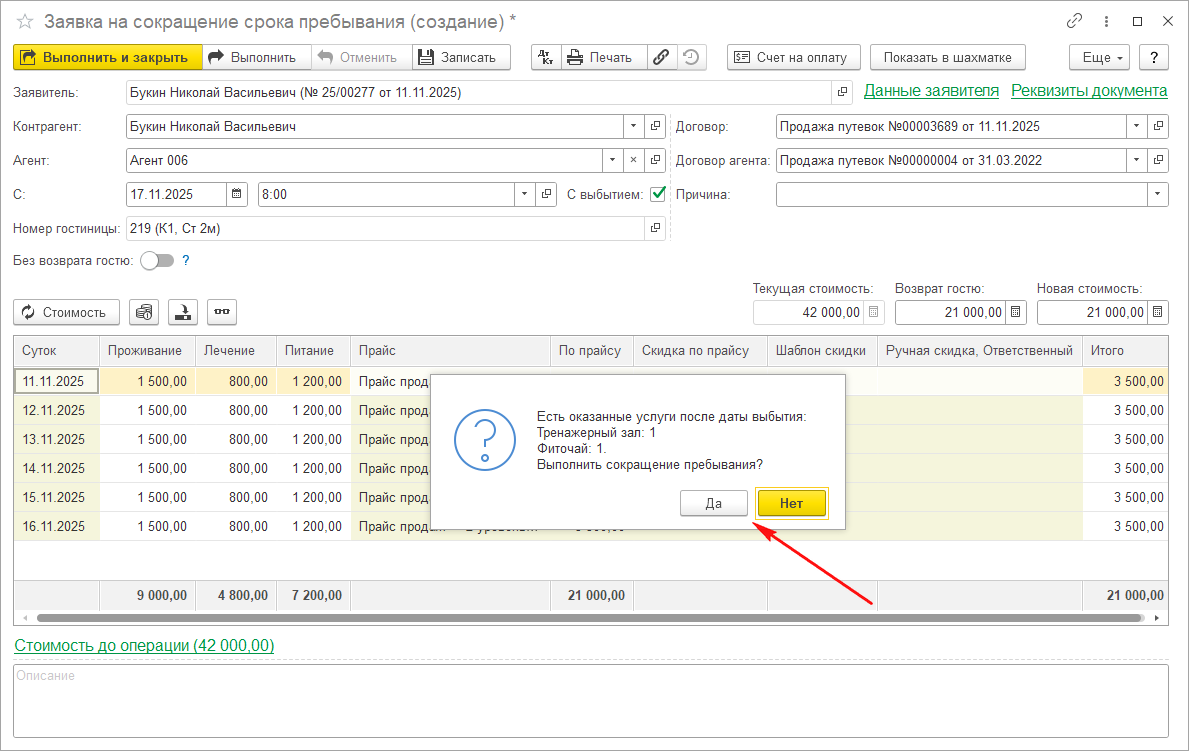The image size is (1189, 751).
Task: Open the Еще menu
Action: coord(1099,57)
